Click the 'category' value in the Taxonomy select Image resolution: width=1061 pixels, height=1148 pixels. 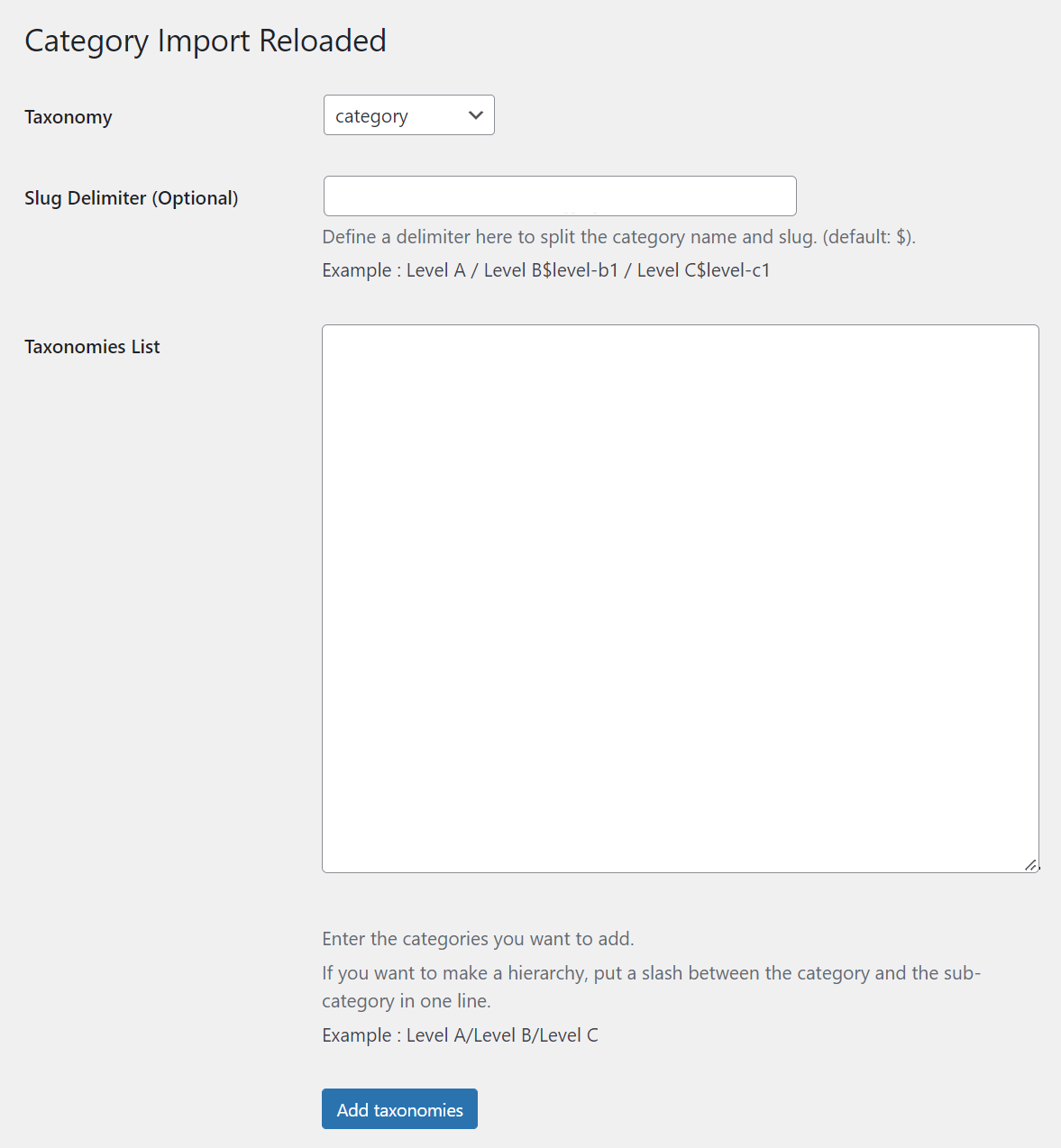[x=371, y=116]
